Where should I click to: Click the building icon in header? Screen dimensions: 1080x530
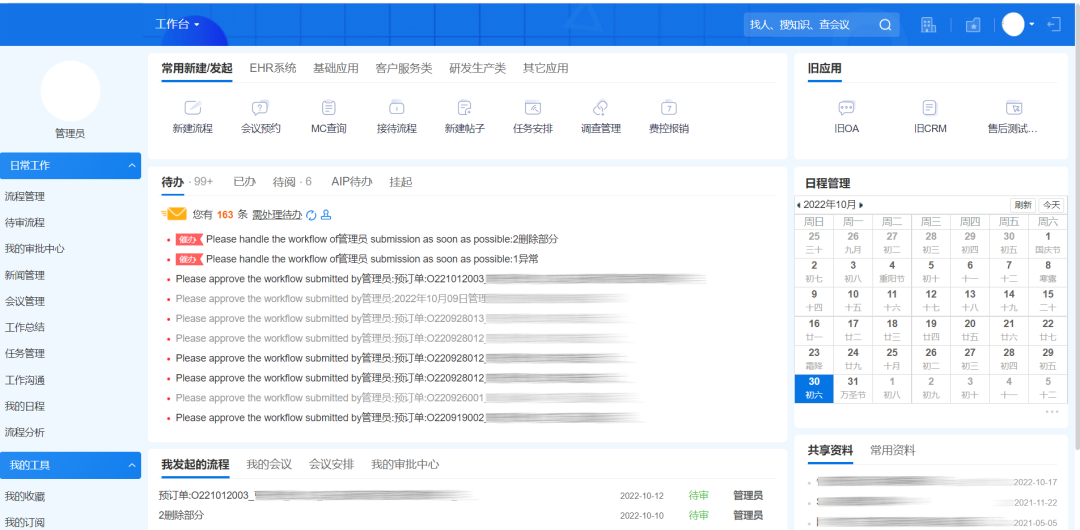928,25
